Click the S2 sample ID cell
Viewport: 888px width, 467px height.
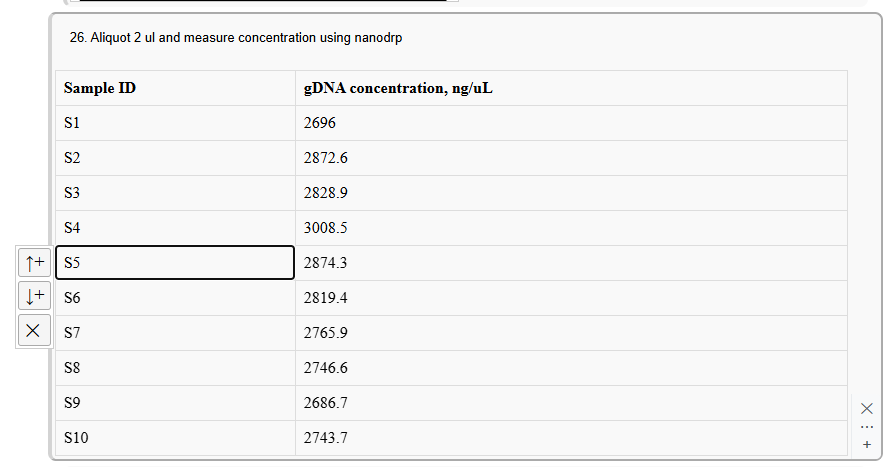point(175,158)
